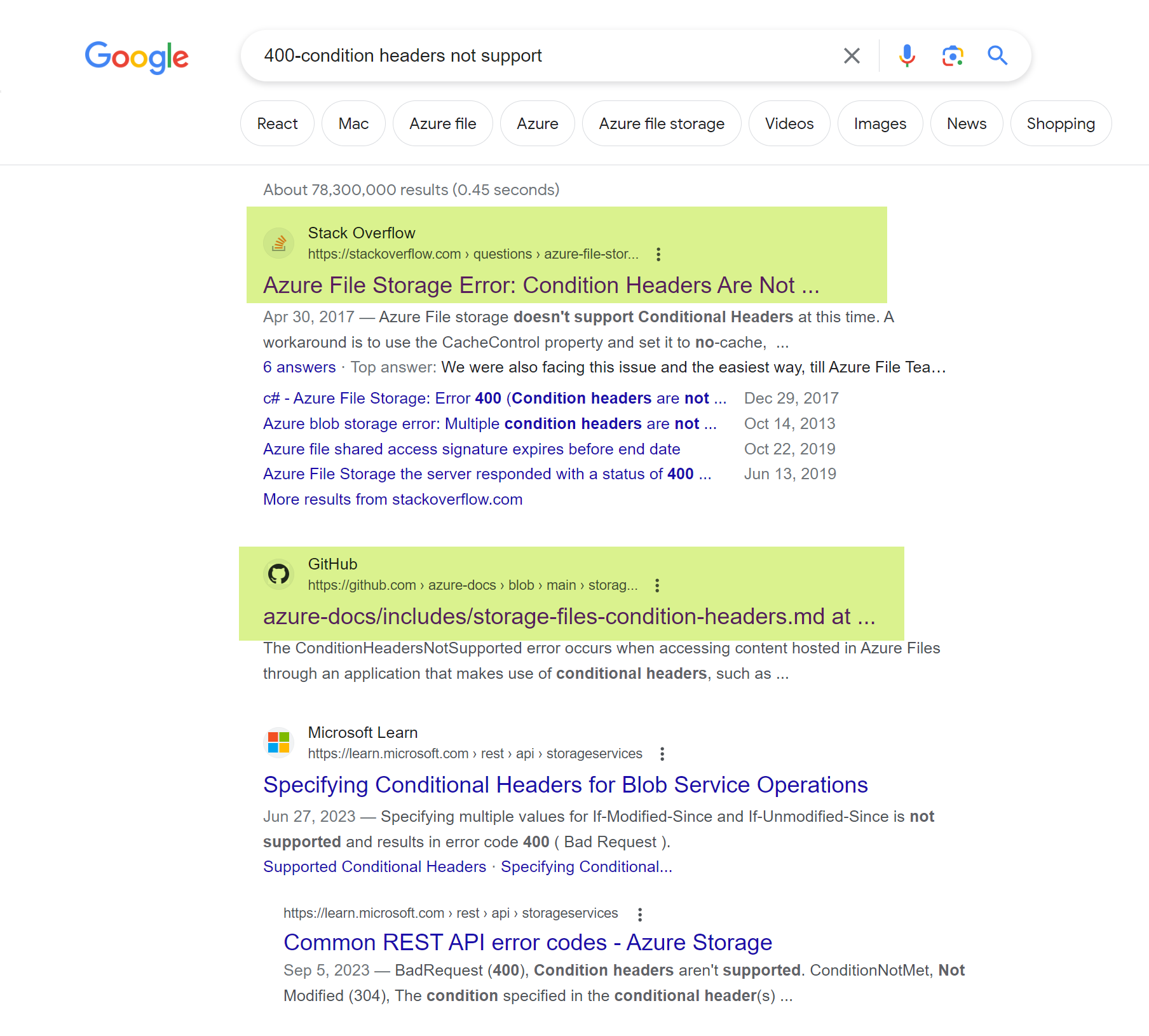The image size is (1149, 1036).
Task: Click the Microsoft Learn favicon
Action: click(x=278, y=742)
